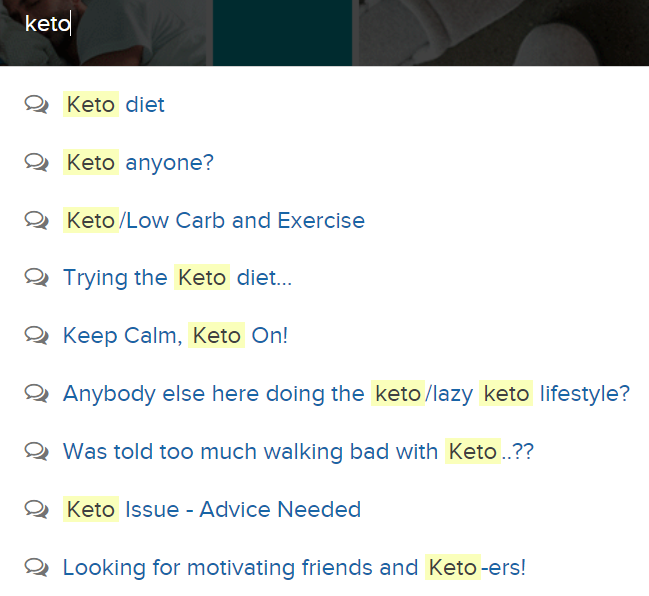Click the dark teal banner panel at top
The width and height of the screenshot is (649, 596).
pyautogui.click(x=282, y=33)
